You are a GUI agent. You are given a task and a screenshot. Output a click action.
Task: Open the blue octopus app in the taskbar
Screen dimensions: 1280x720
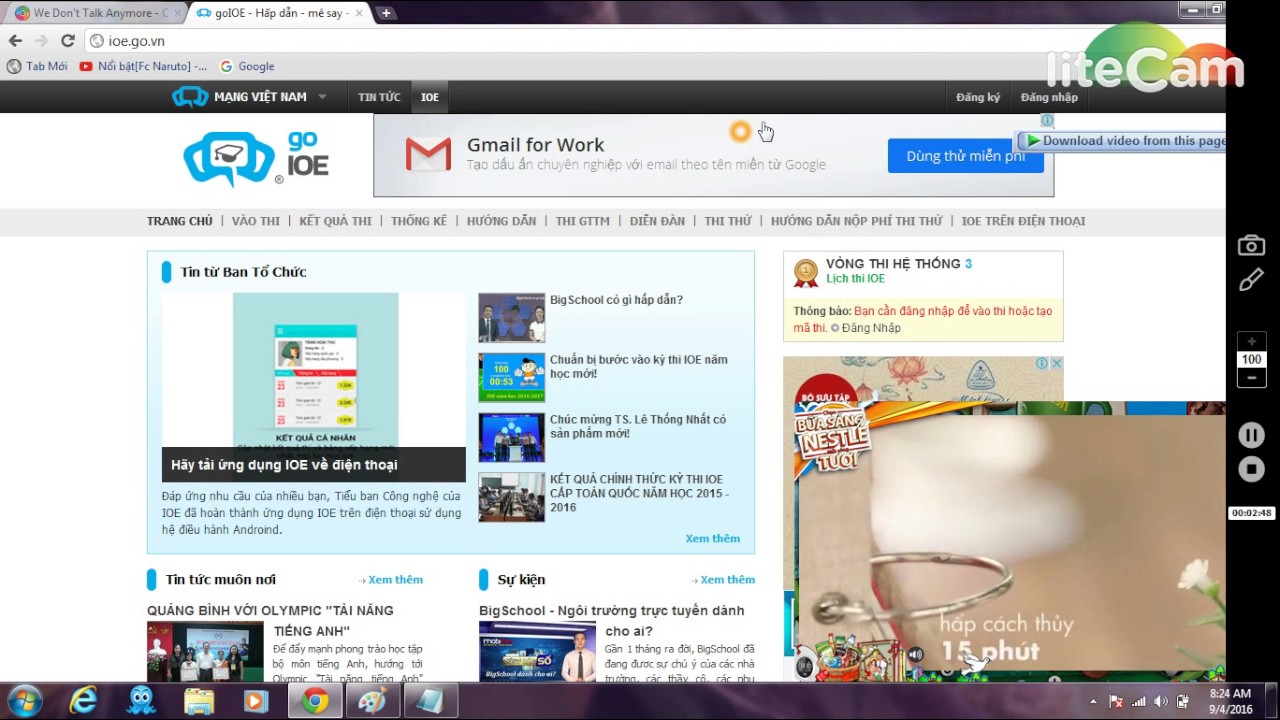[x=141, y=701]
